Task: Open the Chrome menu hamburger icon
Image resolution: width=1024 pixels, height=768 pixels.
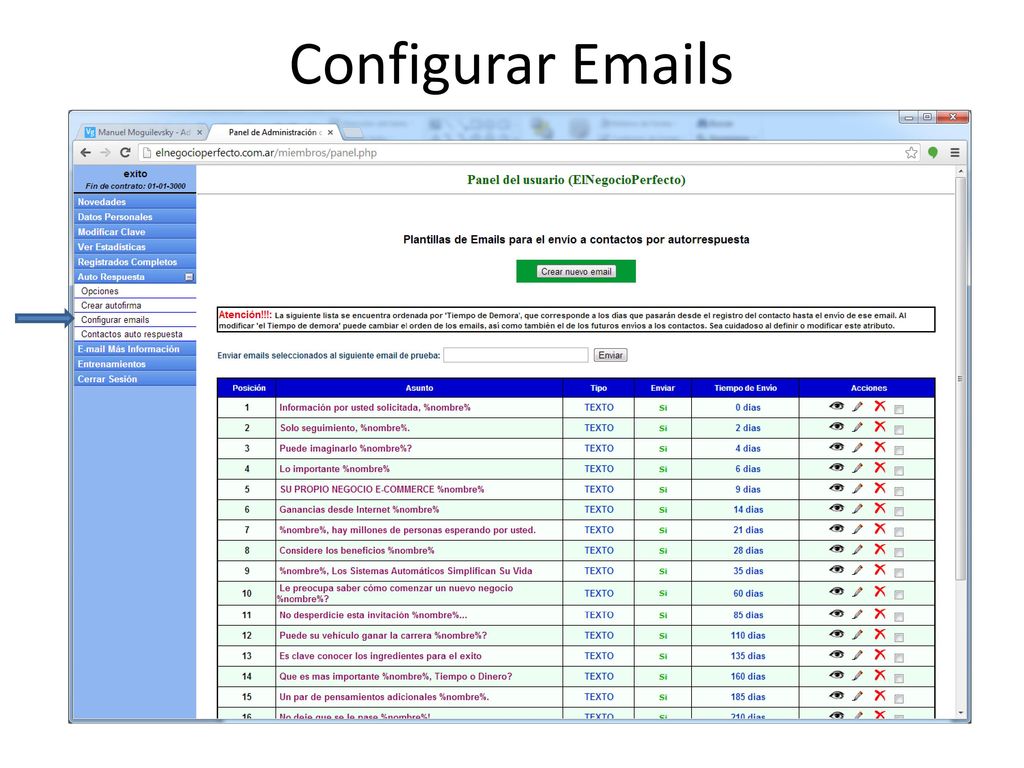Action: [955, 153]
